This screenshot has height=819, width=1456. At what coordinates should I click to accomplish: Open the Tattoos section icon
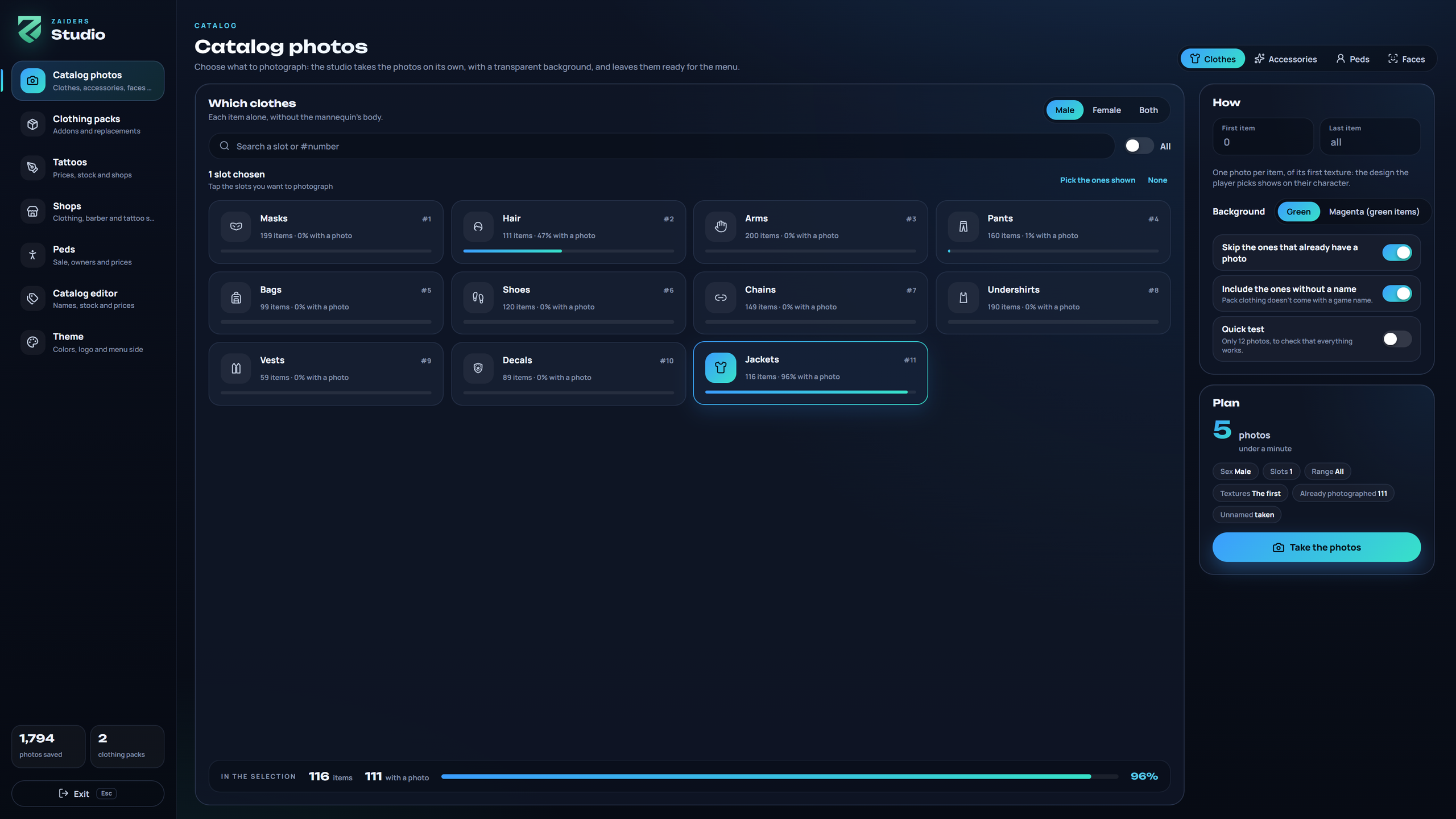pyautogui.click(x=32, y=168)
